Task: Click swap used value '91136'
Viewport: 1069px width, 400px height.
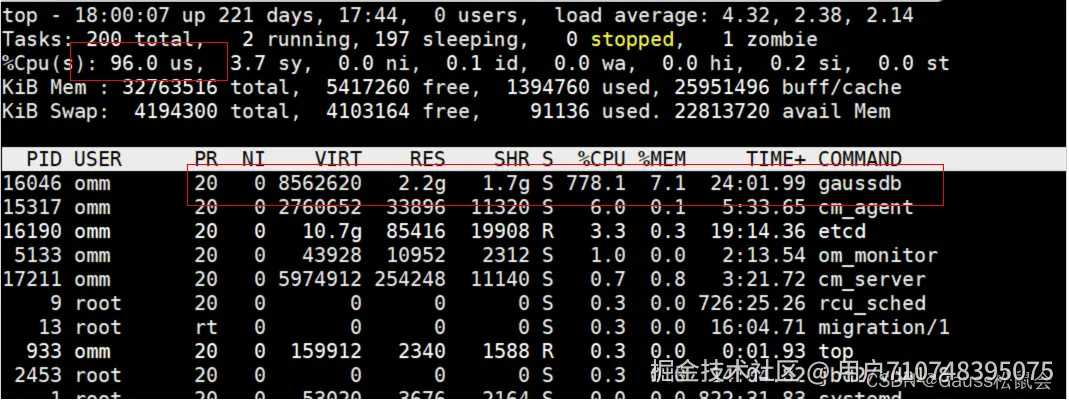Action: pos(560,111)
